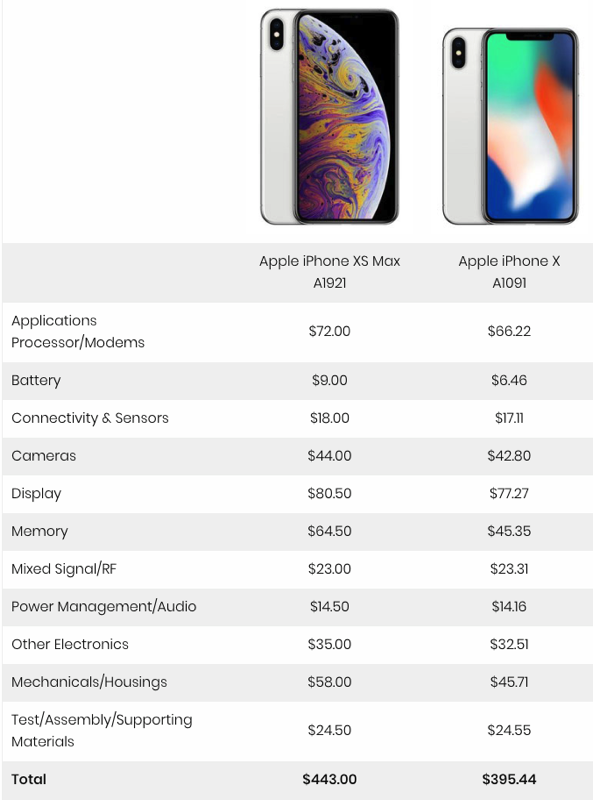This screenshot has height=800, width=593.
Task: Click the bold Total row label
Action: 29,779
